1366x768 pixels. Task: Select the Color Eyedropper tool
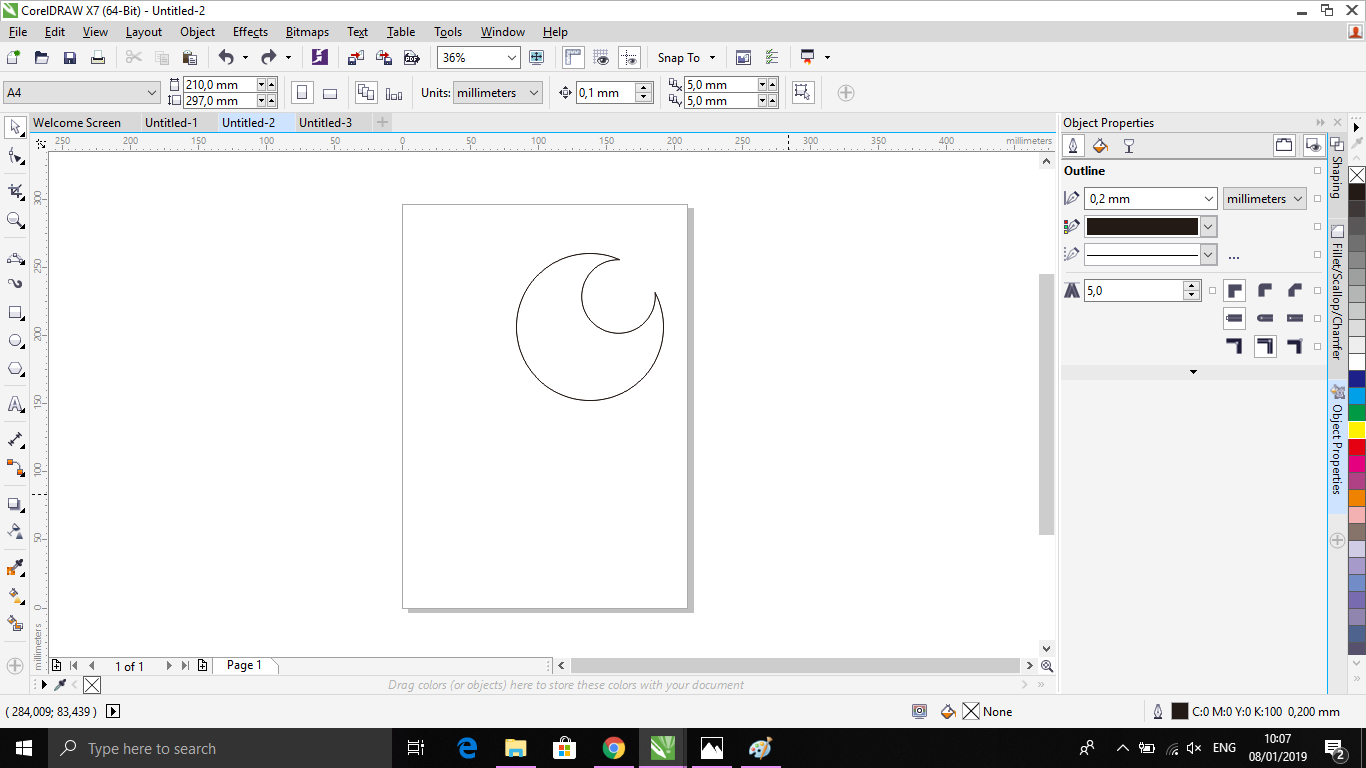(15, 569)
